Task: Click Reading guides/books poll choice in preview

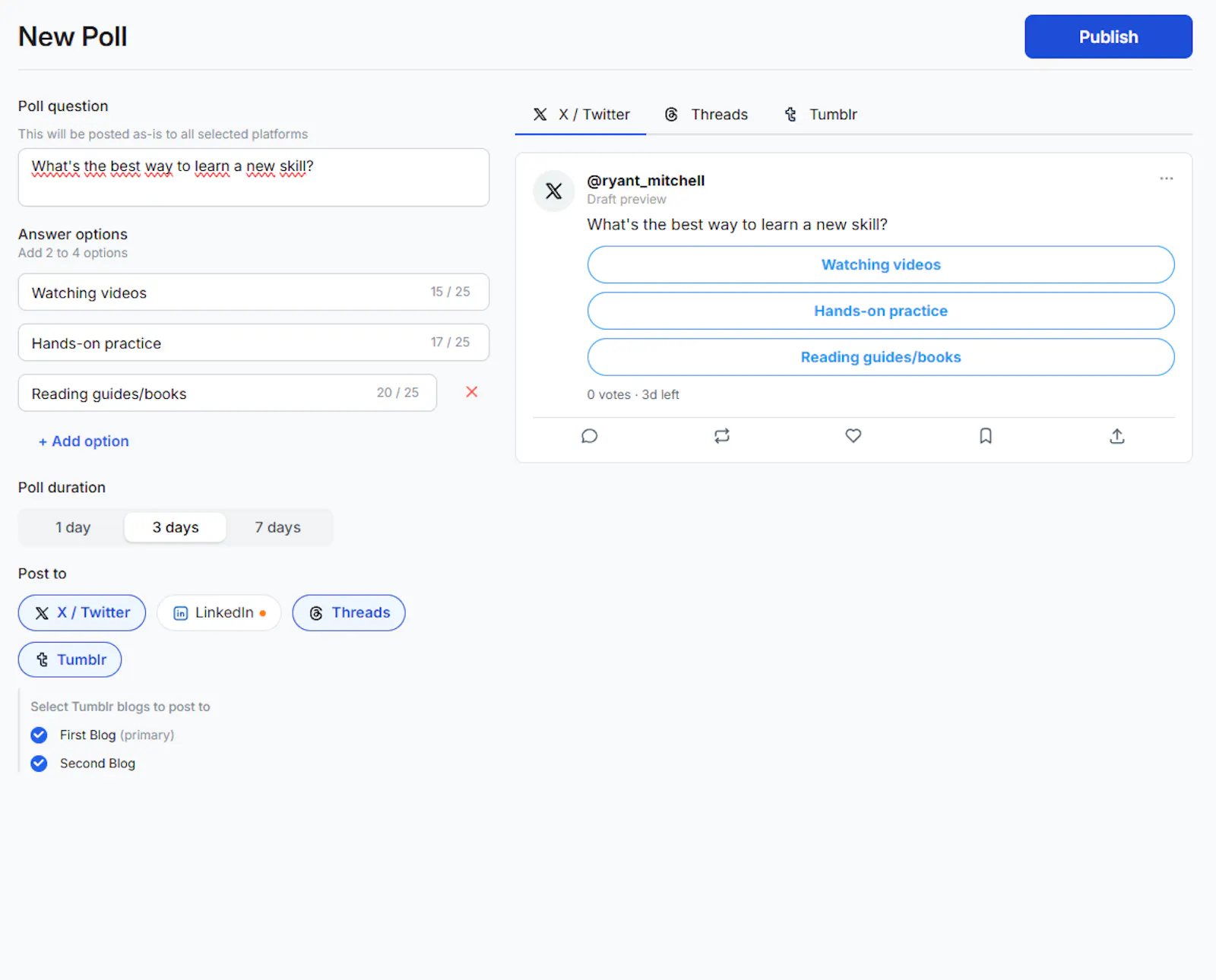Action: pos(881,357)
